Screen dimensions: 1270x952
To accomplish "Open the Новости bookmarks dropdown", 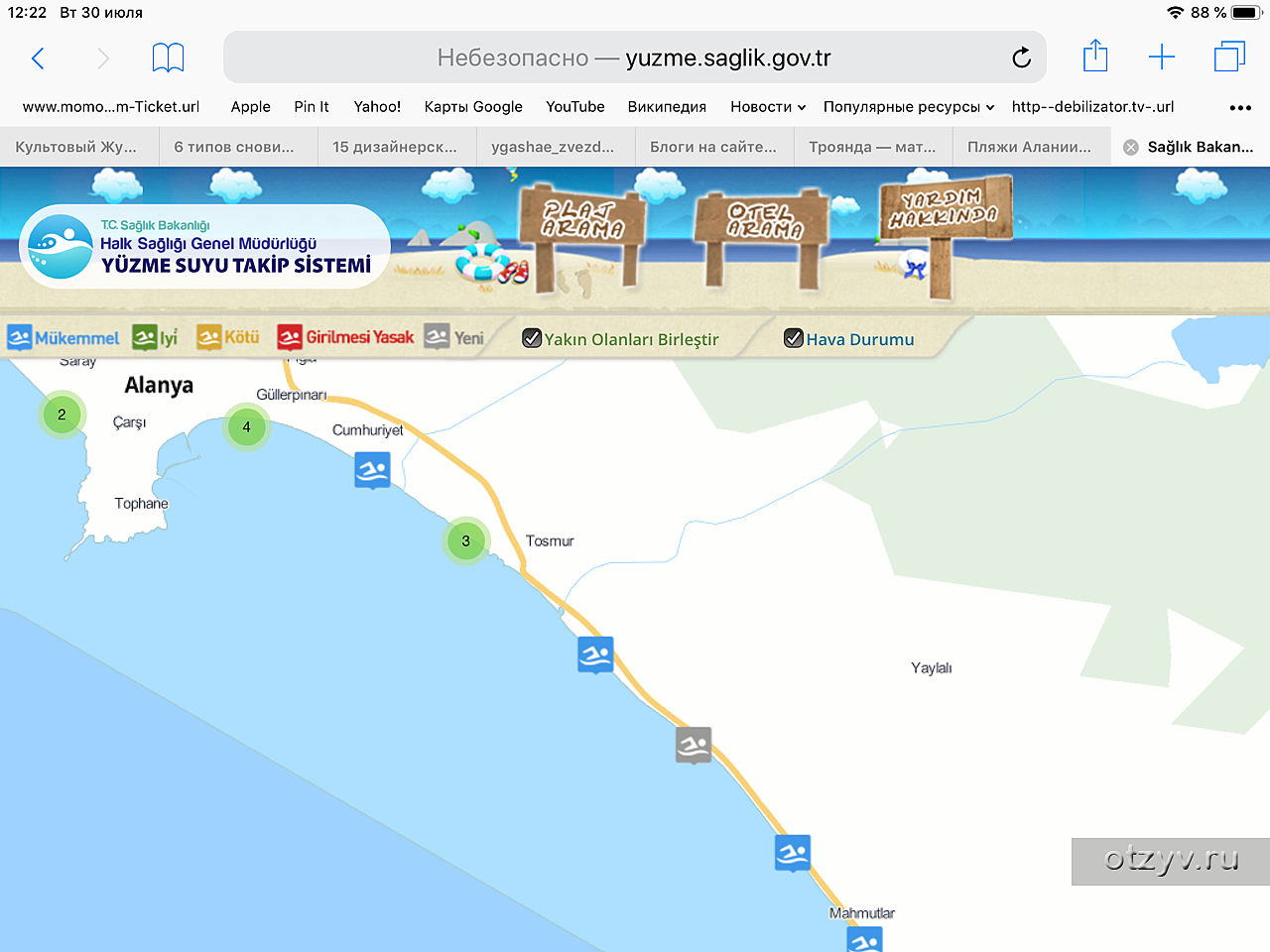I will coord(768,107).
